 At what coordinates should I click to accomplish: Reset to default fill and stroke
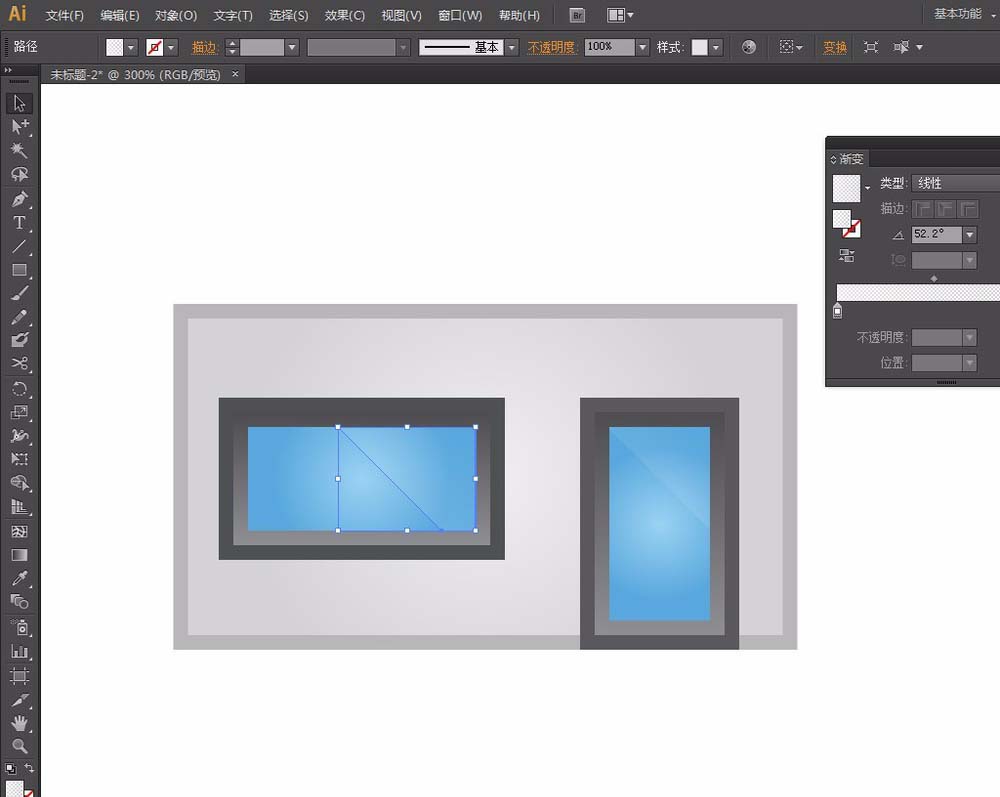(x=10, y=768)
